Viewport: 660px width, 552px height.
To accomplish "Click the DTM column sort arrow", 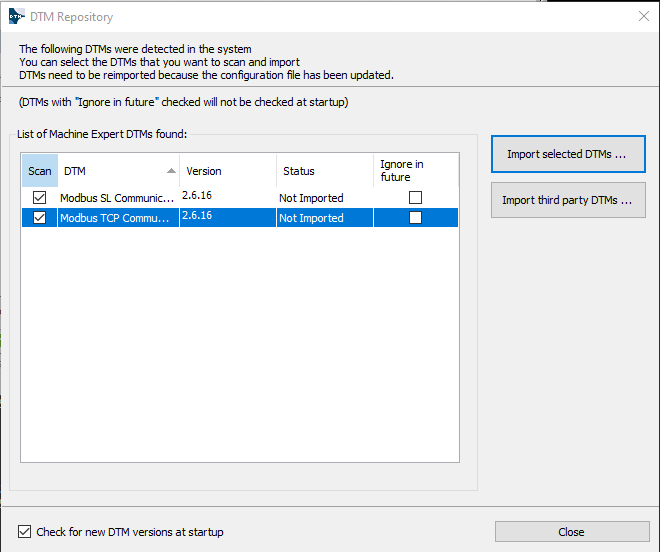I will click(x=171, y=171).
